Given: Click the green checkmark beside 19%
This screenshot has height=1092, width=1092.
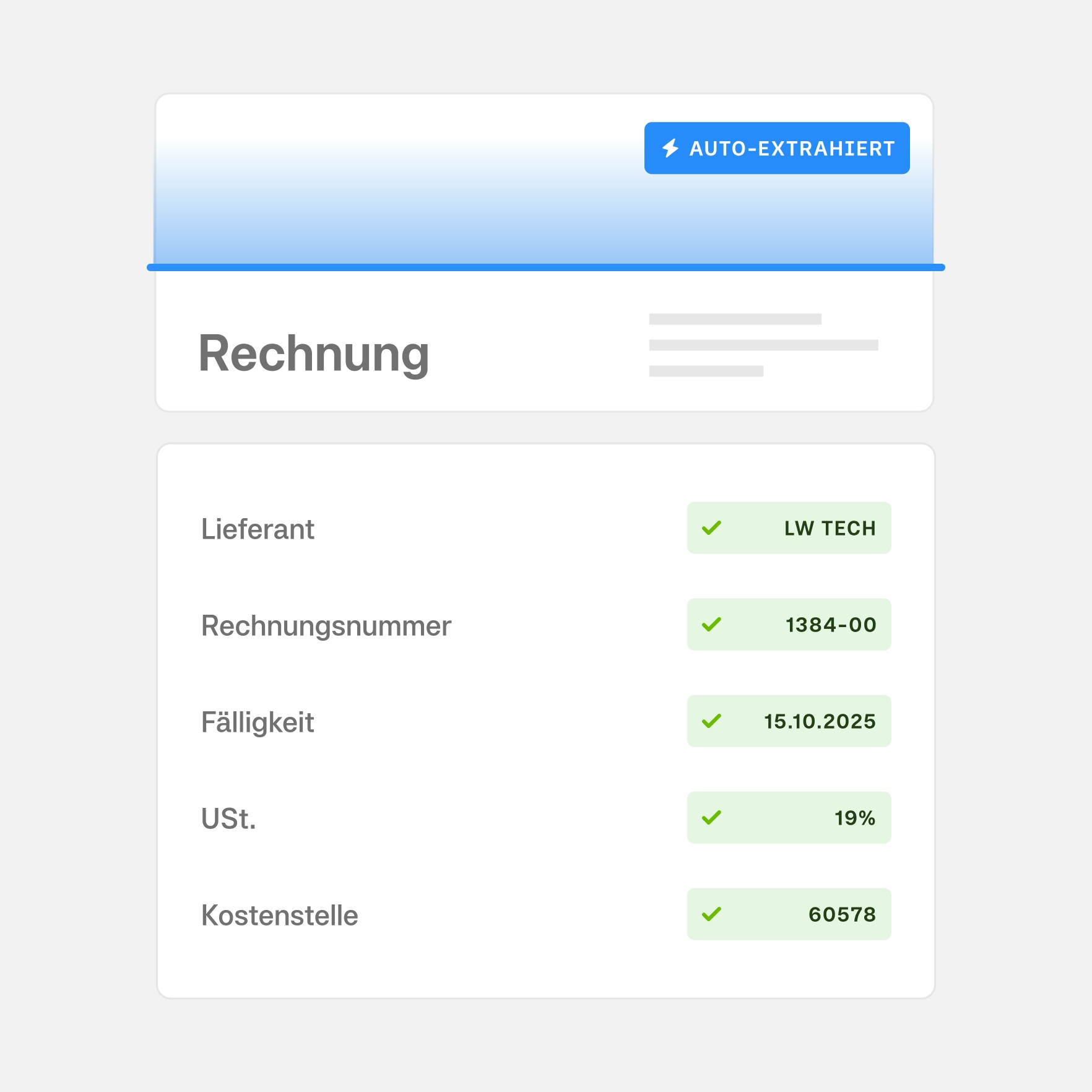Looking at the screenshot, I should point(712,818).
